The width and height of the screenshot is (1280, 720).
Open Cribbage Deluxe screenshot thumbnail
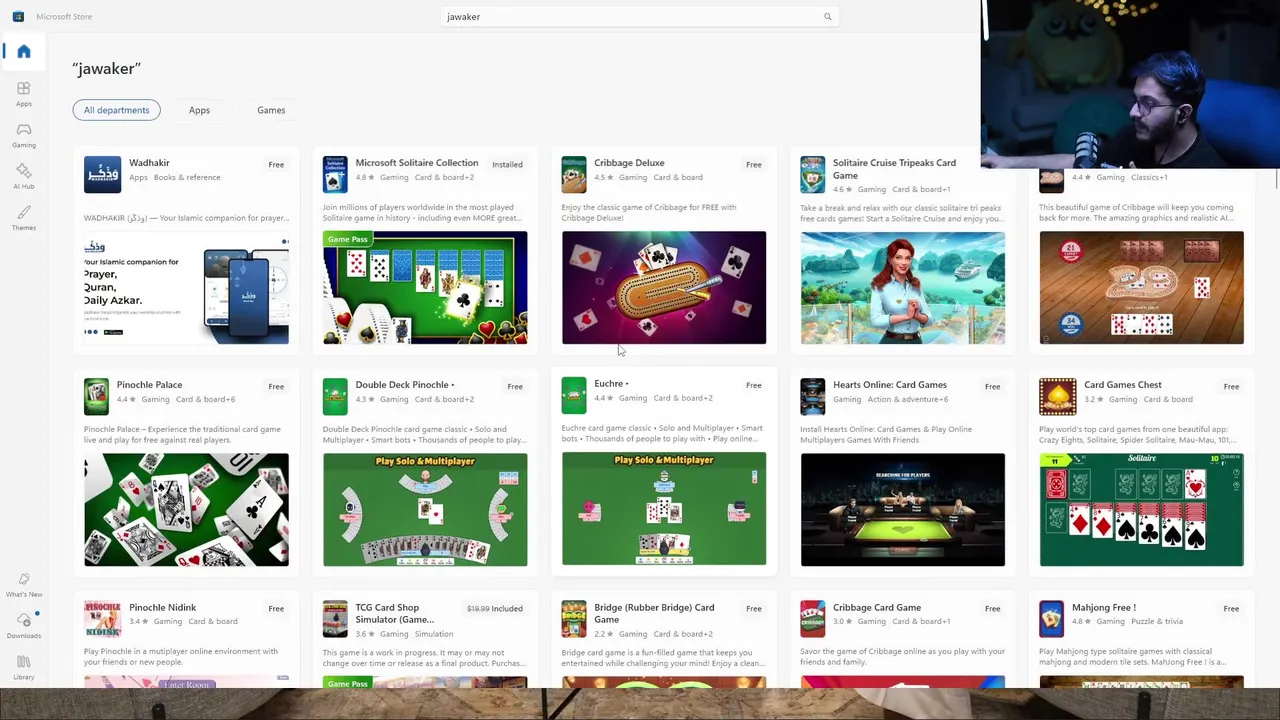[664, 288]
